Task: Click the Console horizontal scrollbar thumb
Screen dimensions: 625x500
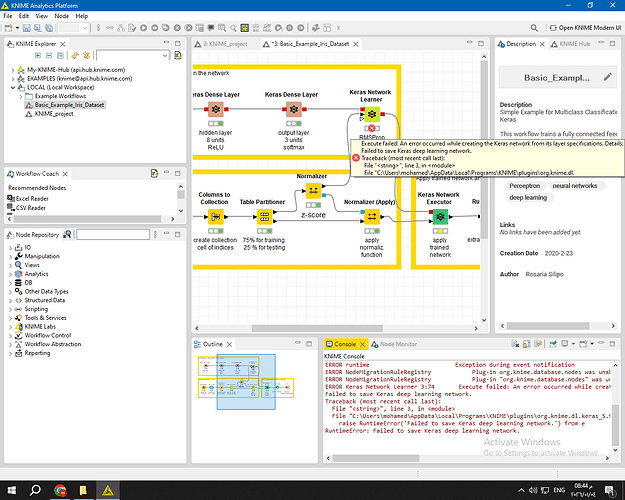Action: [x=375, y=458]
